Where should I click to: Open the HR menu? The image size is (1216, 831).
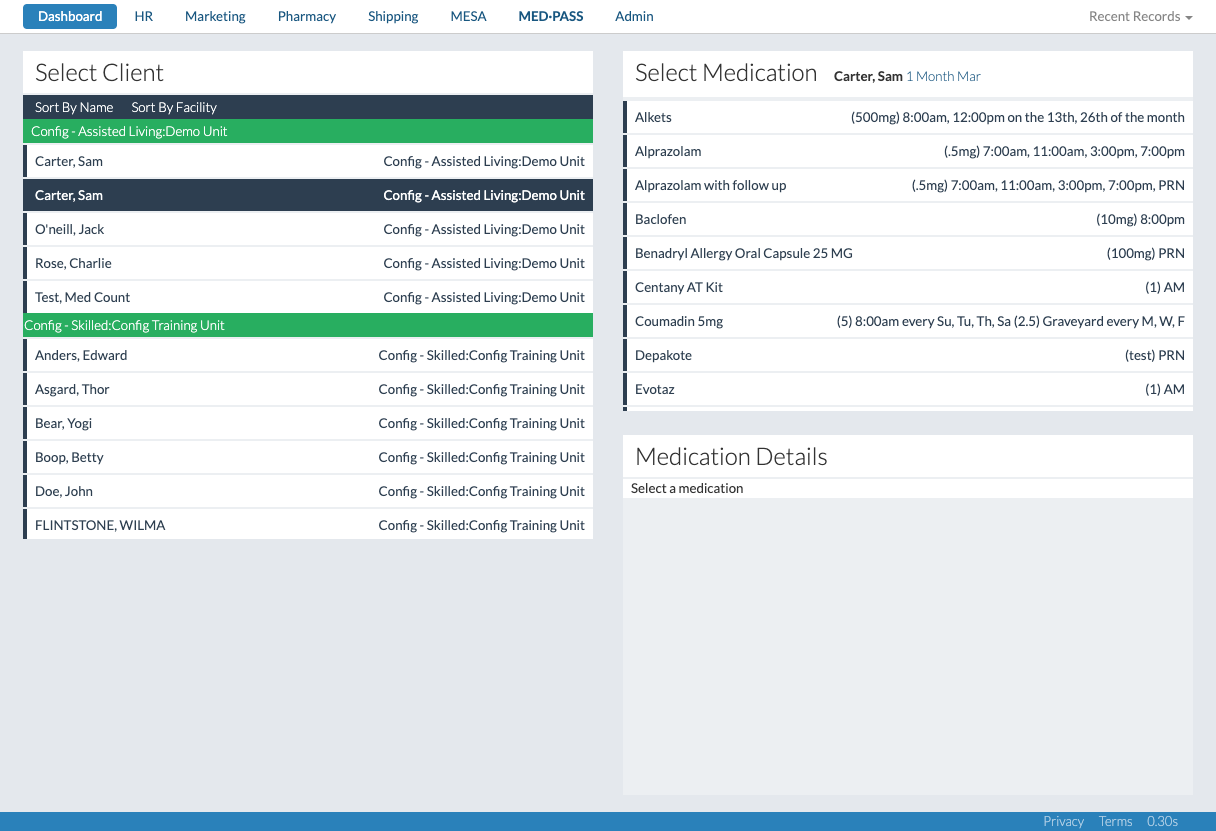click(144, 16)
